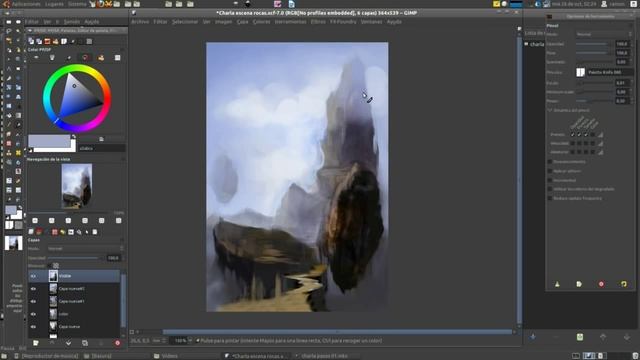Viewport: 640px width, 360px height.
Task: Open the Seleccionar menu
Action: (x=184, y=22)
